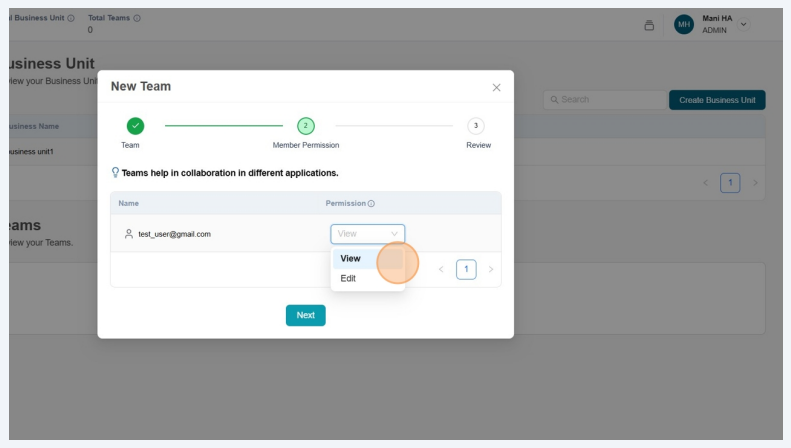Select View permission option
The width and height of the screenshot is (791, 448).
pyautogui.click(x=351, y=258)
